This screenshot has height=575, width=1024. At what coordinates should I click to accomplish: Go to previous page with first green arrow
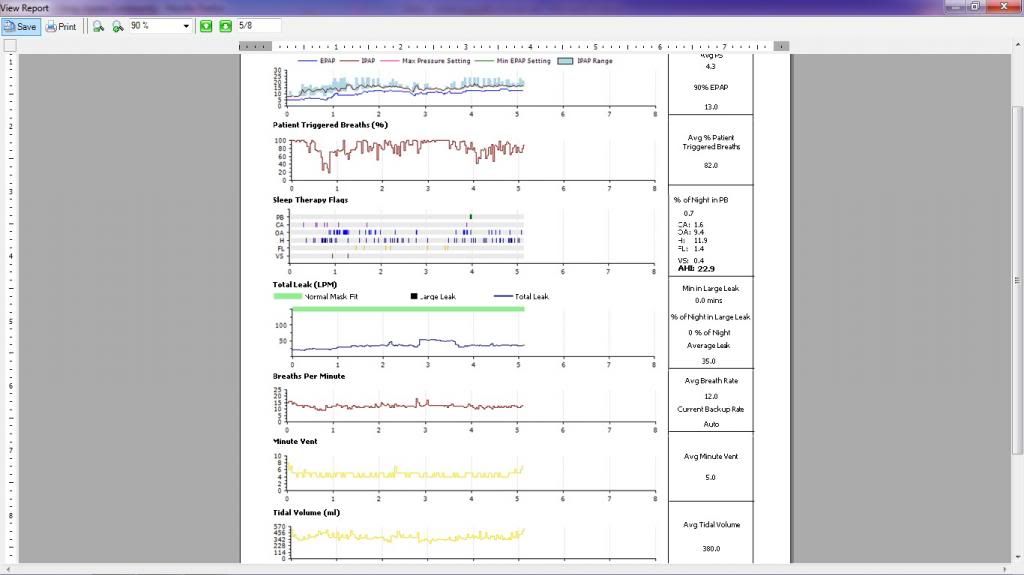coord(206,26)
